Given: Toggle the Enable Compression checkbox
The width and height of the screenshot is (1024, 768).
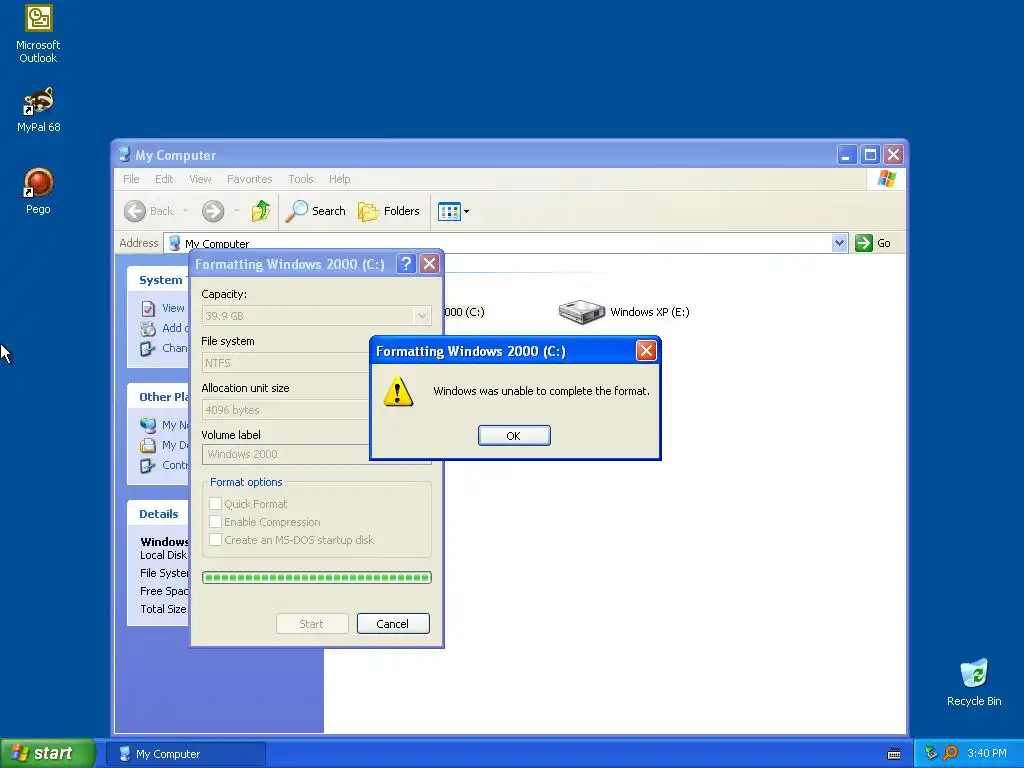Looking at the screenshot, I should coord(215,522).
